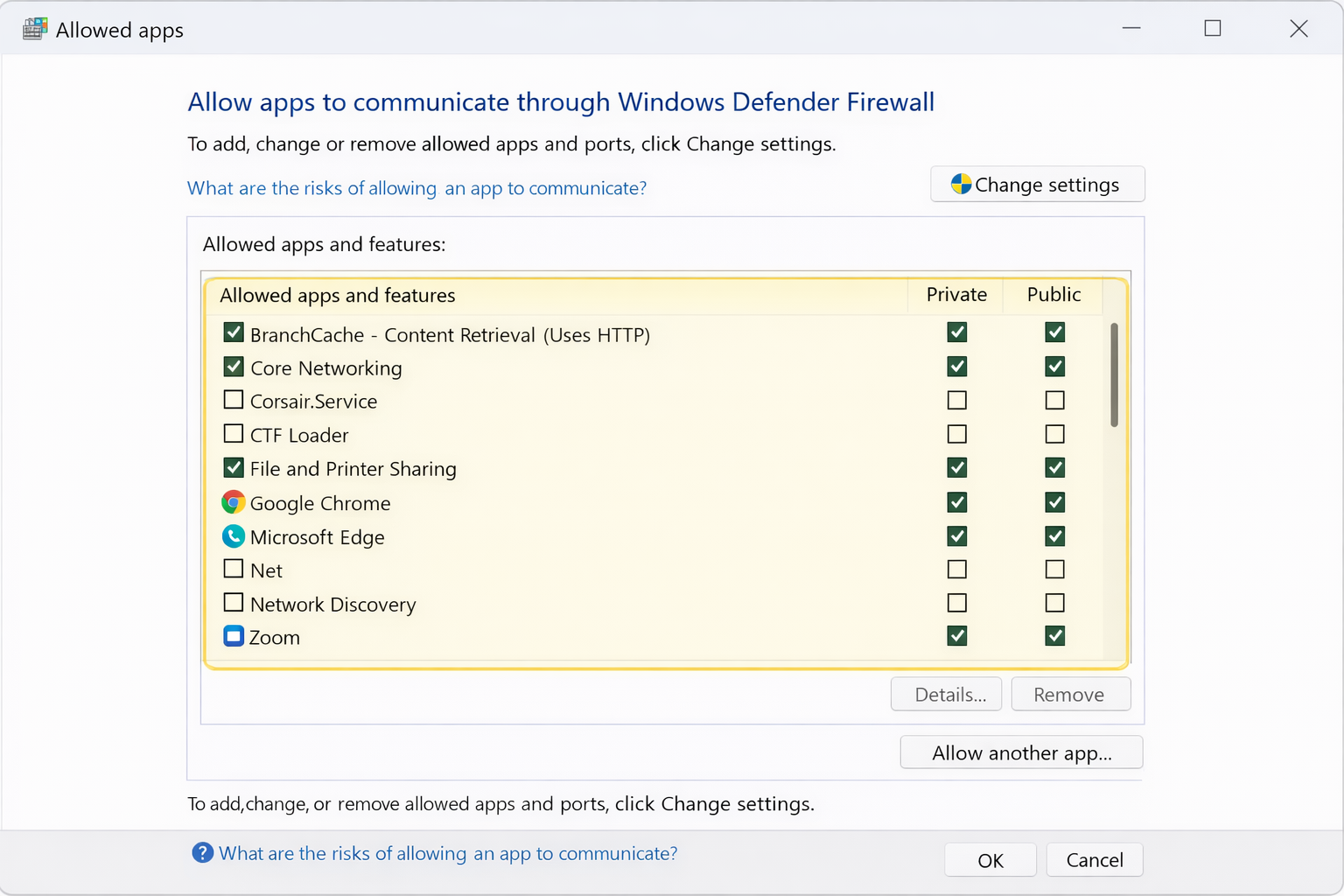Click the Microsoft Edge app icon
This screenshot has width=1344, height=896.
click(233, 536)
